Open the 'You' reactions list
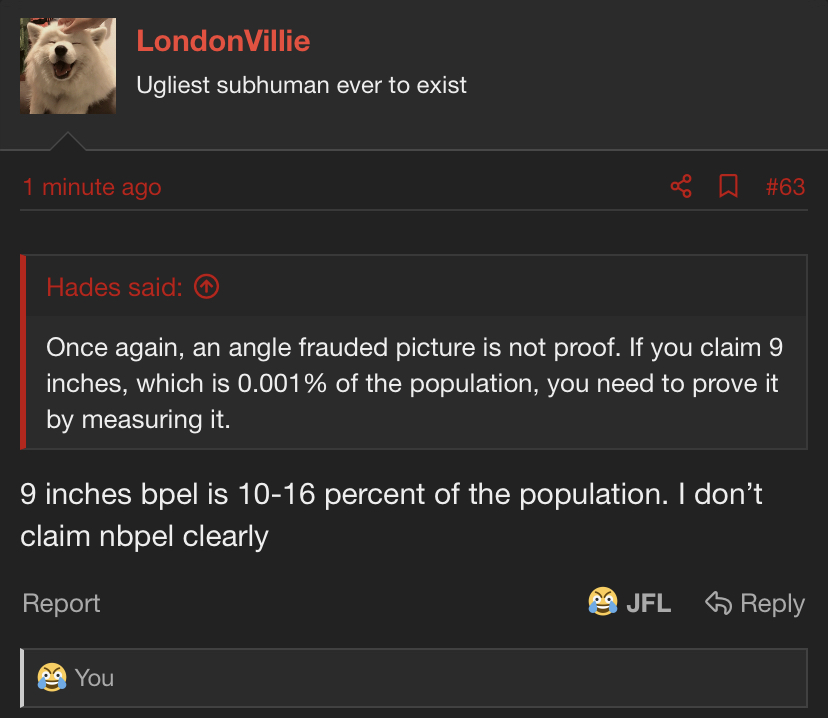The height and width of the screenshot is (718, 828). tap(414, 678)
